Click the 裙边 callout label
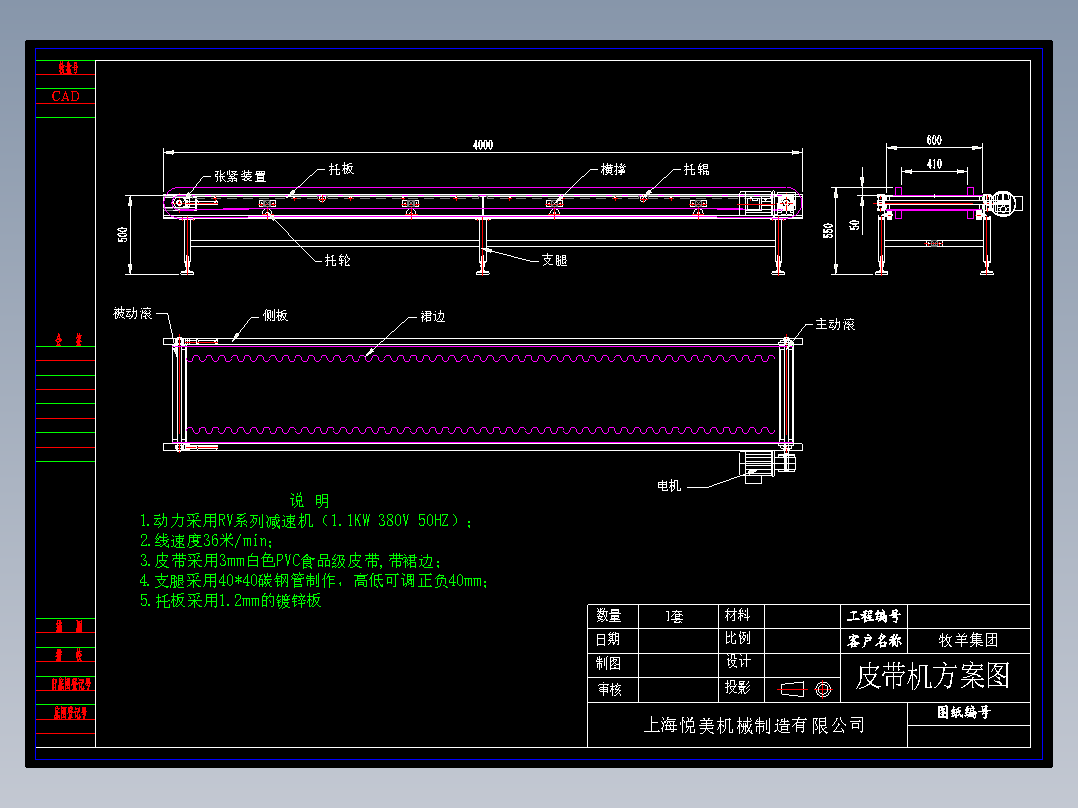 coord(432,316)
